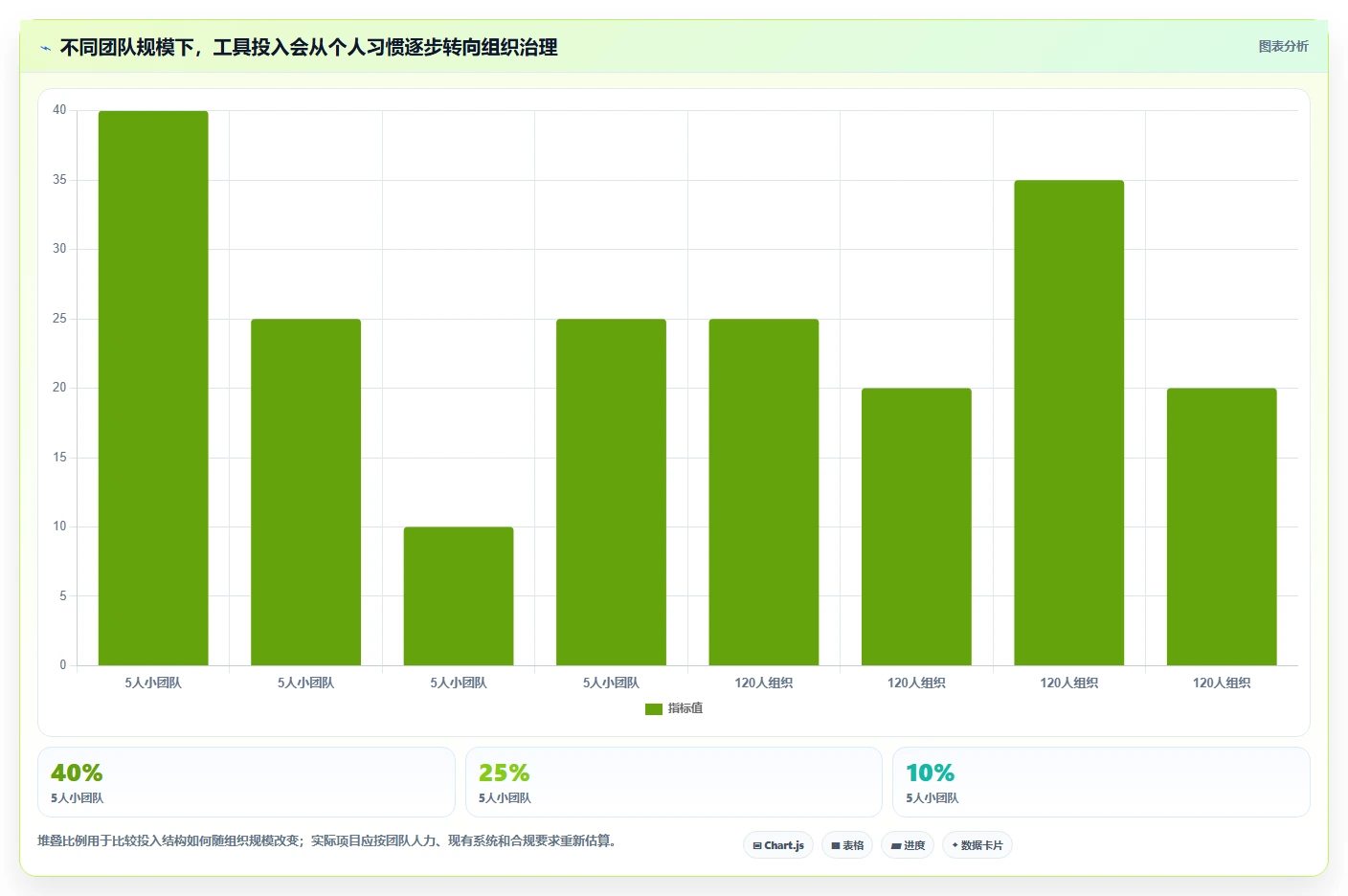Click the 图表分析 label in the header
This screenshot has width=1348, height=896.
pos(1283,46)
